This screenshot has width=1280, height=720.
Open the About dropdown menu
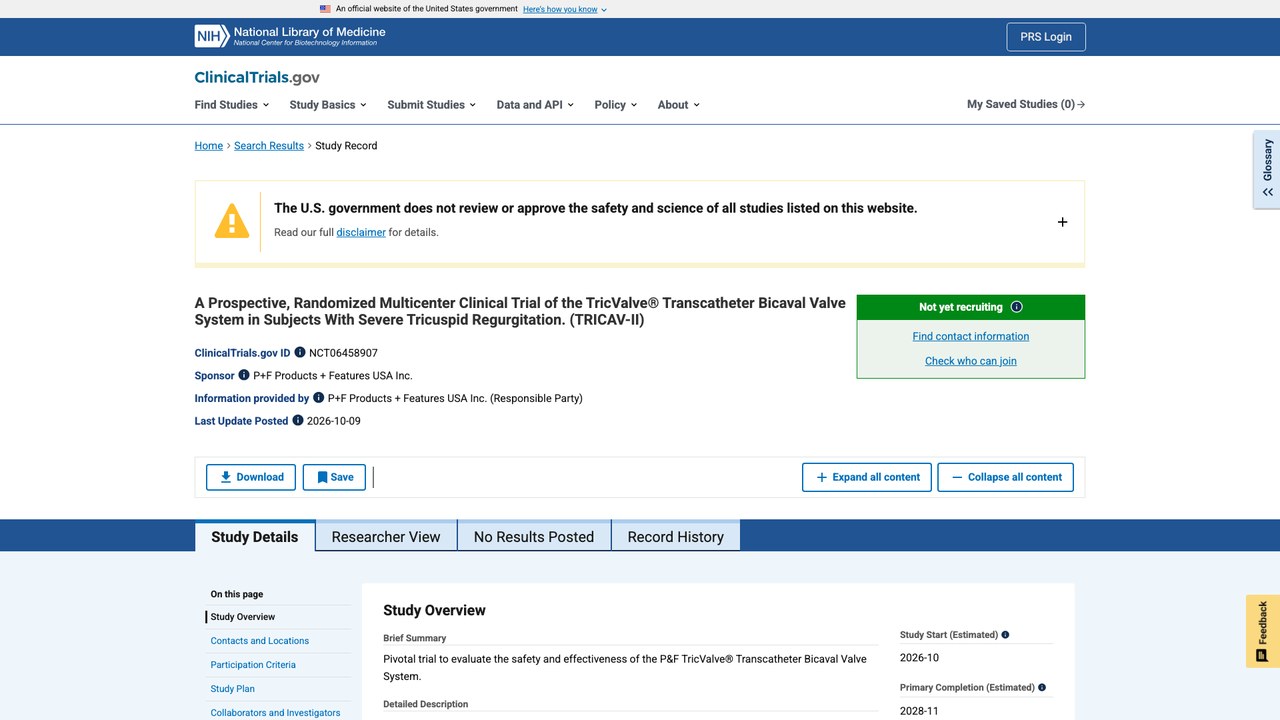[678, 105]
